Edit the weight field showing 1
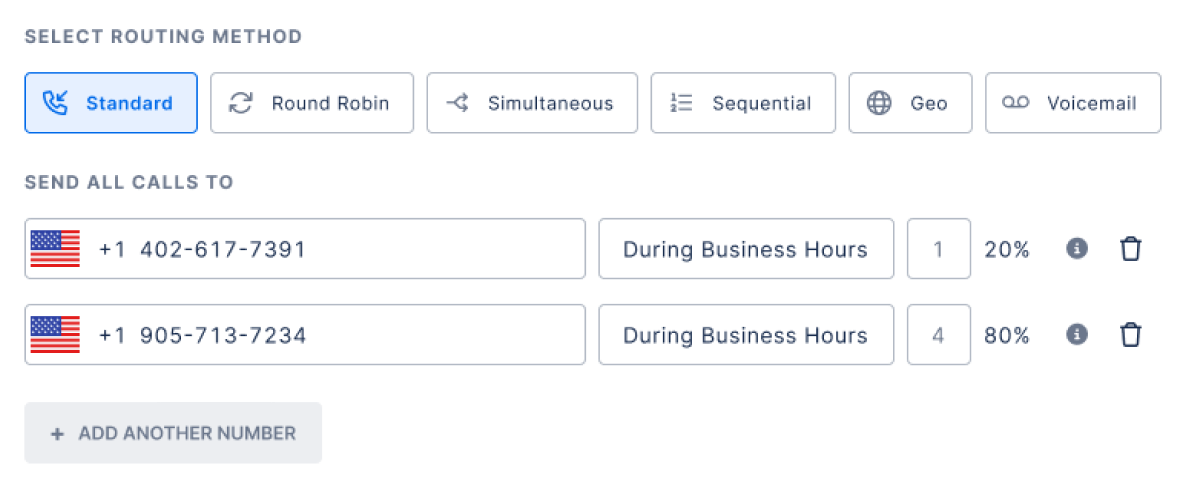The height and width of the screenshot is (488, 1186). (939, 249)
